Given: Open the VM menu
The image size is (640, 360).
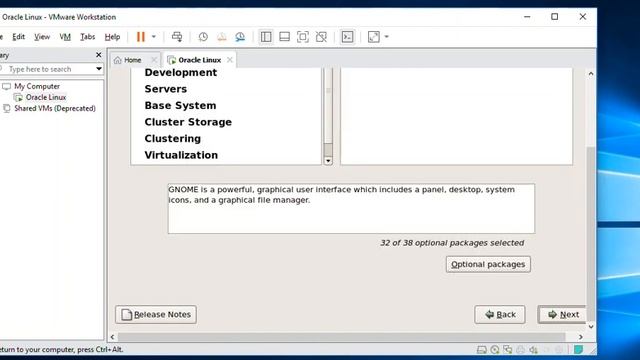Looking at the screenshot, I should pos(65,37).
